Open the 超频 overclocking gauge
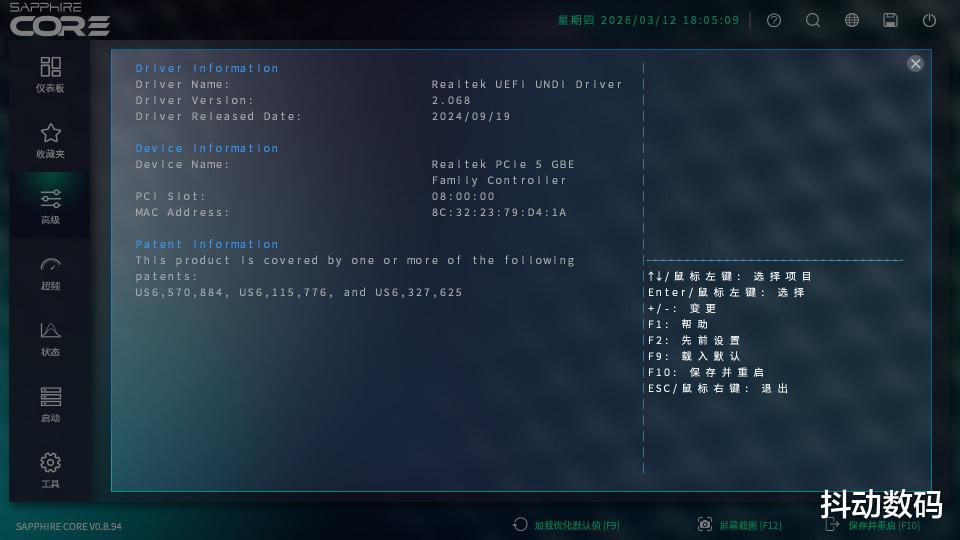Viewport: 960px width, 540px height. point(50,273)
